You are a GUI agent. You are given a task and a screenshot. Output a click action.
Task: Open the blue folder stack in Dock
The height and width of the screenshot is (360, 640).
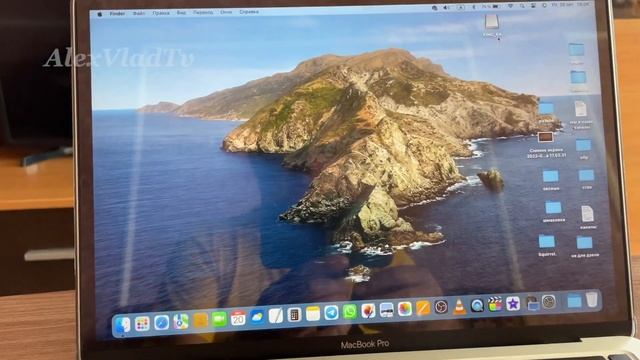coord(574,301)
